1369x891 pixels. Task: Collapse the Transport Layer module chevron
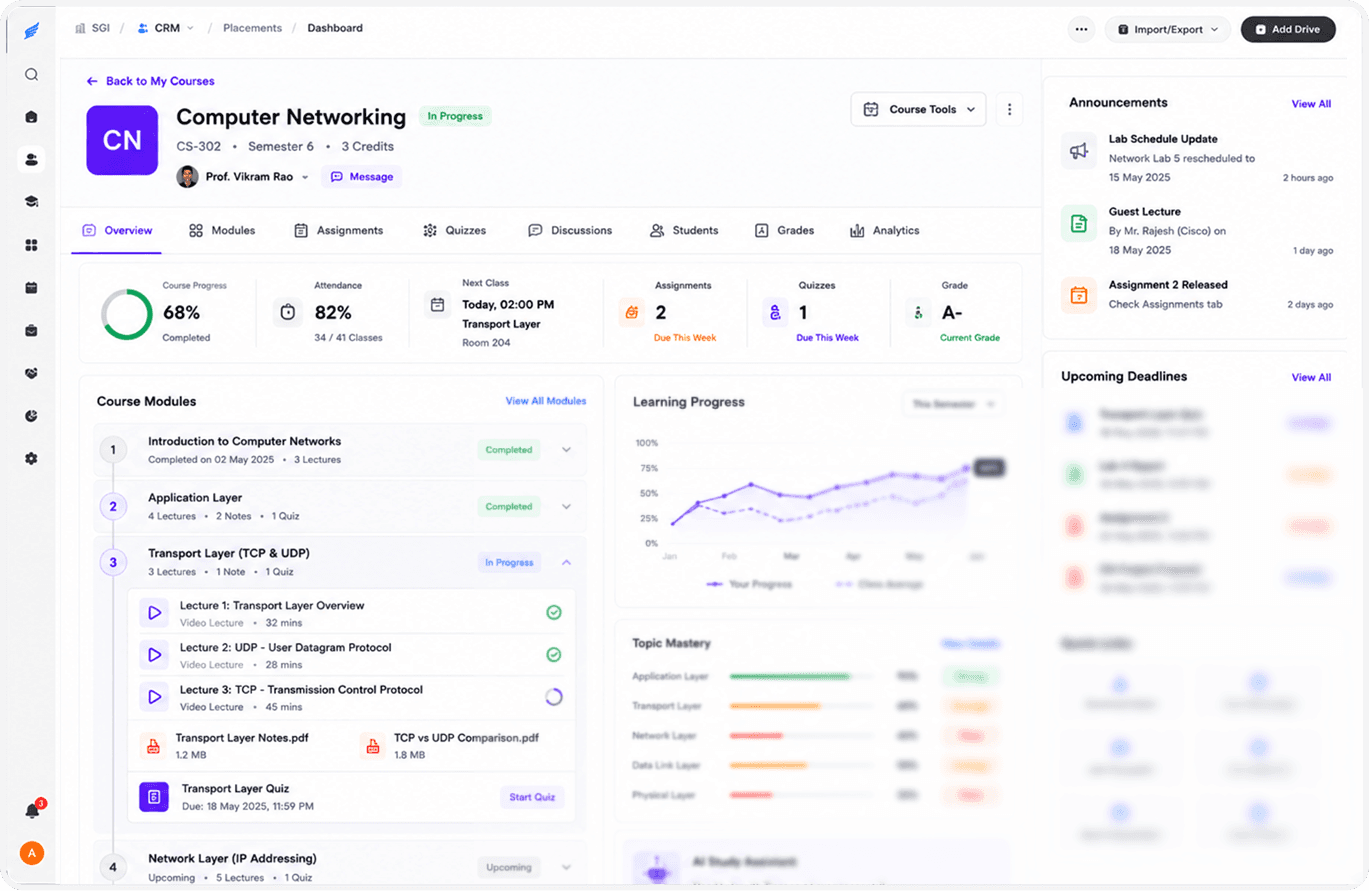coord(567,563)
